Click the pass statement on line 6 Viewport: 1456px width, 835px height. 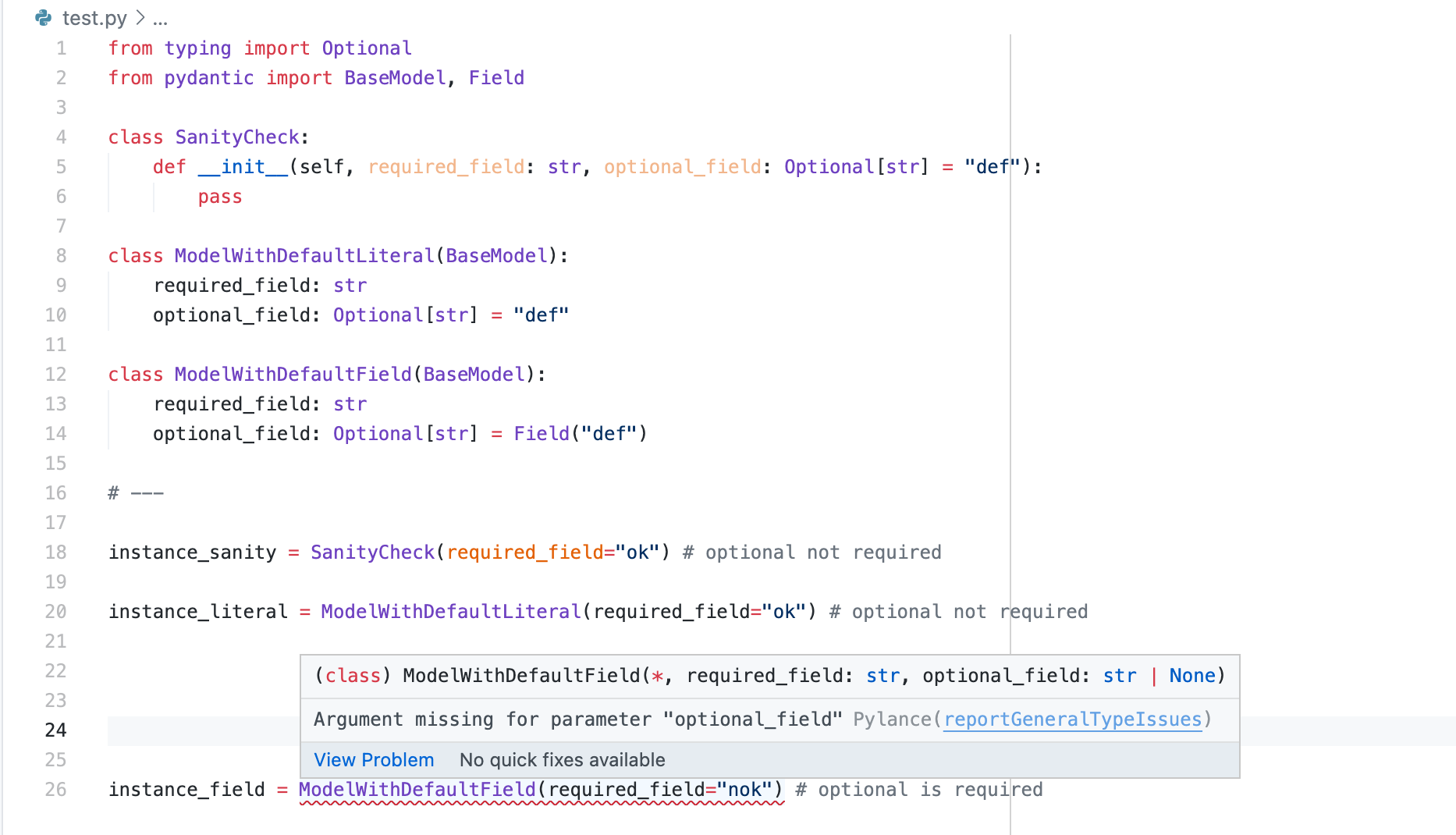[219, 196]
